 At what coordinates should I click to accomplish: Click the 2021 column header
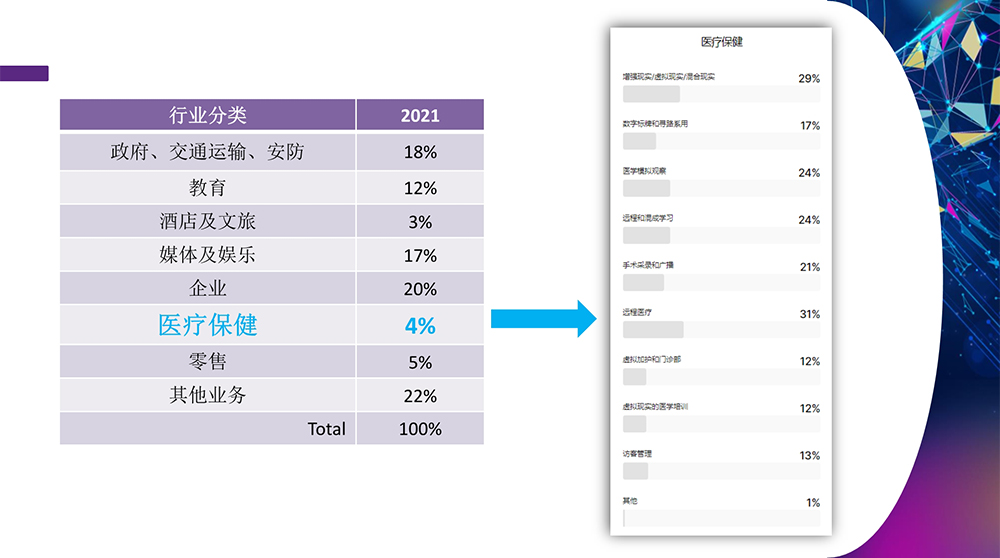coord(420,115)
